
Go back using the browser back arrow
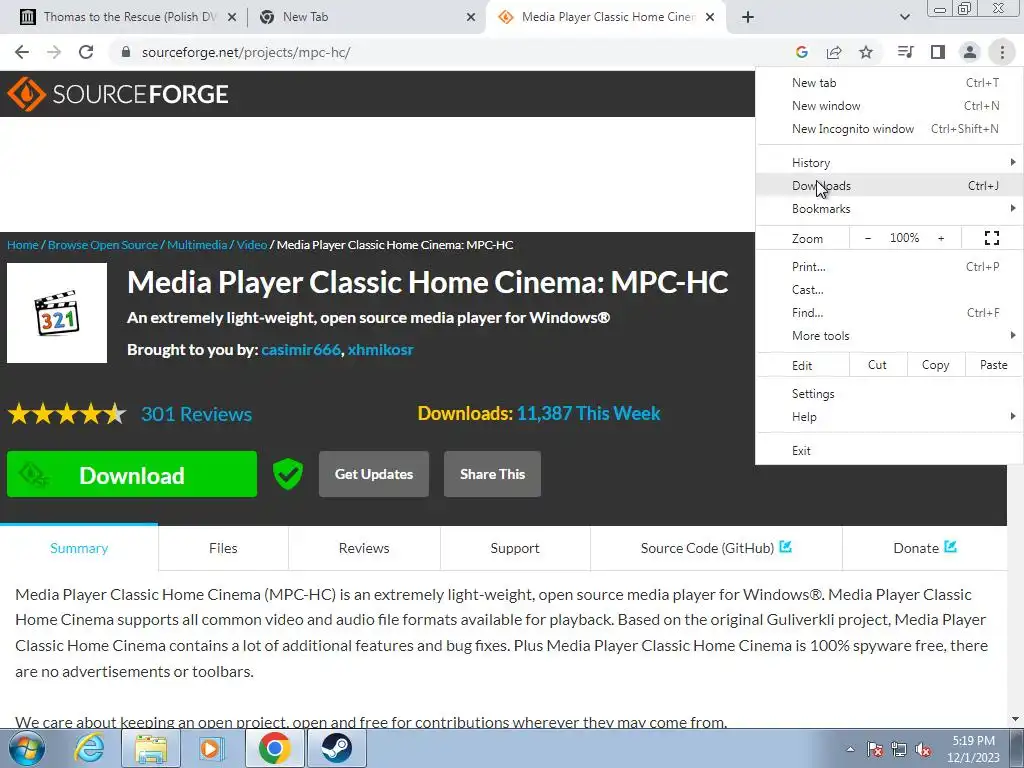point(22,52)
